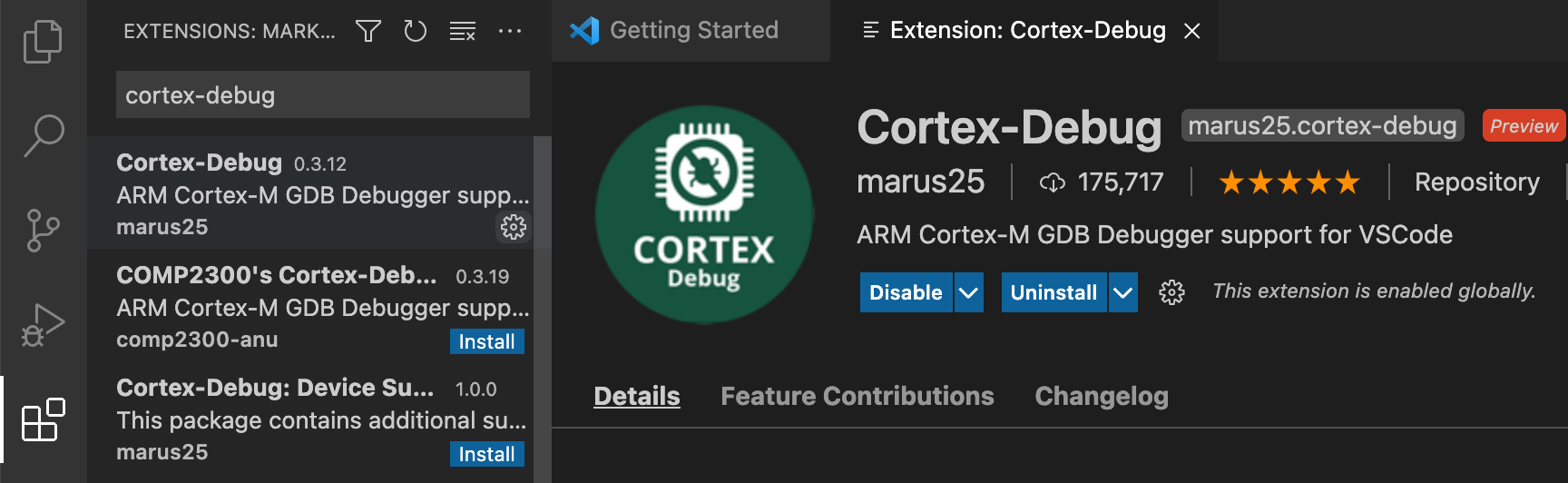Disable the Cortex-Debug extension

point(906,292)
